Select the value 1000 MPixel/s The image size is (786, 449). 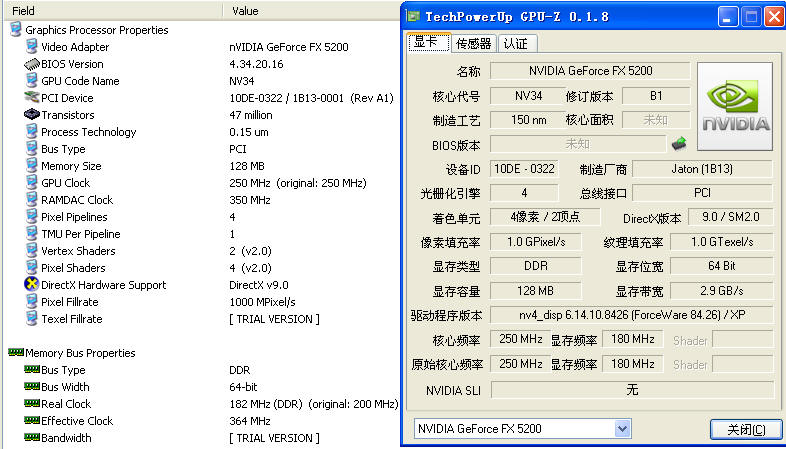click(262, 302)
